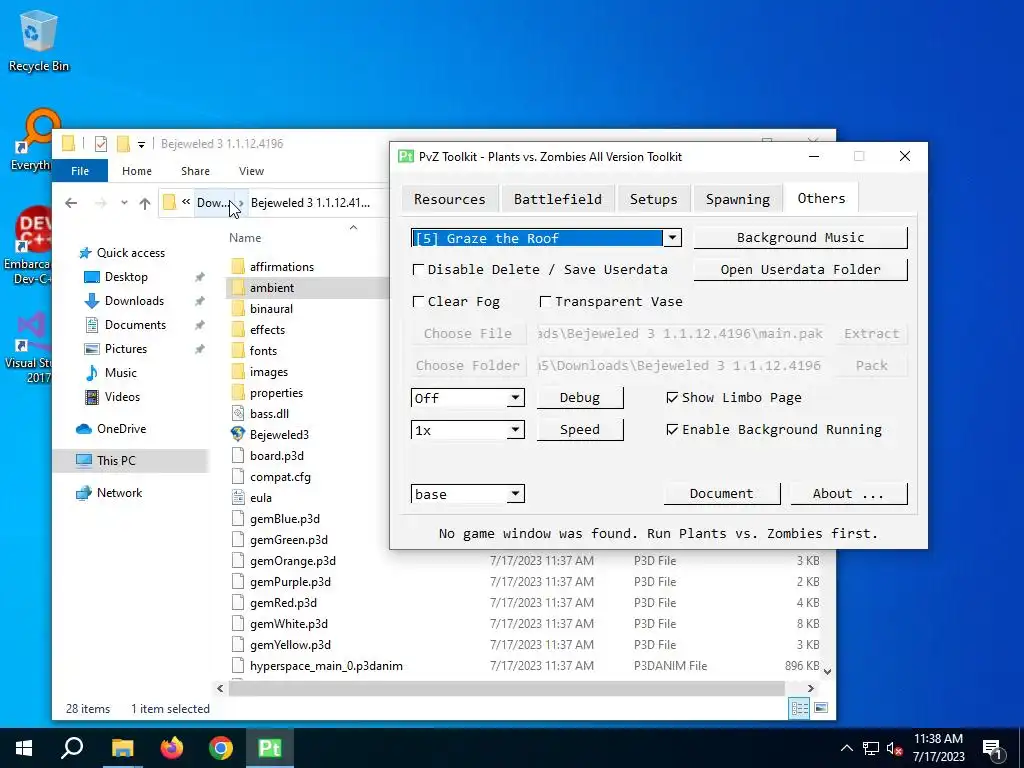Open Explorer View ribbon tab
This screenshot has width=1024, height=768.
251,171
